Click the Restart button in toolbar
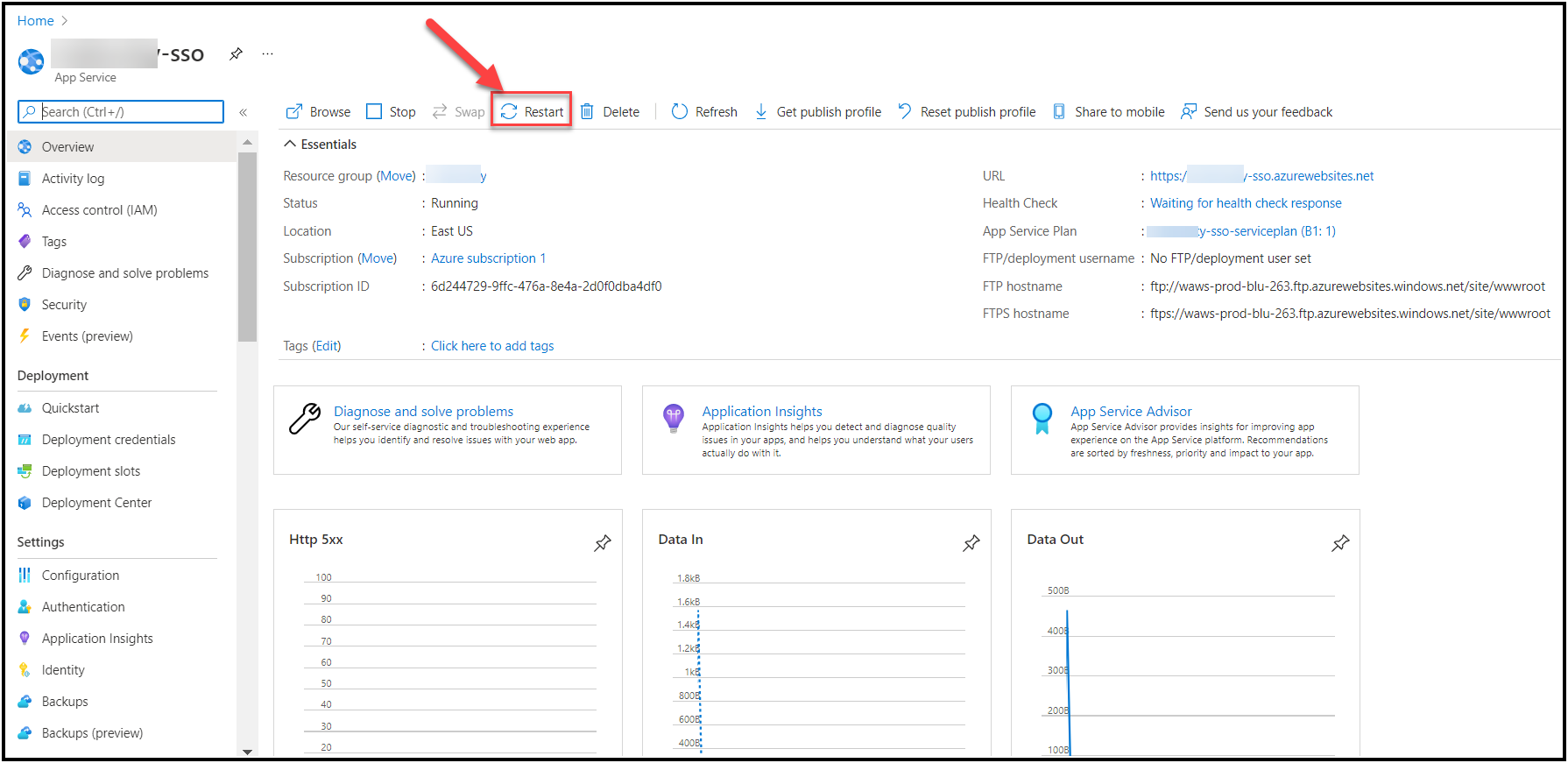The width and height of the screenshot is (1568, 763). point(533,112)
